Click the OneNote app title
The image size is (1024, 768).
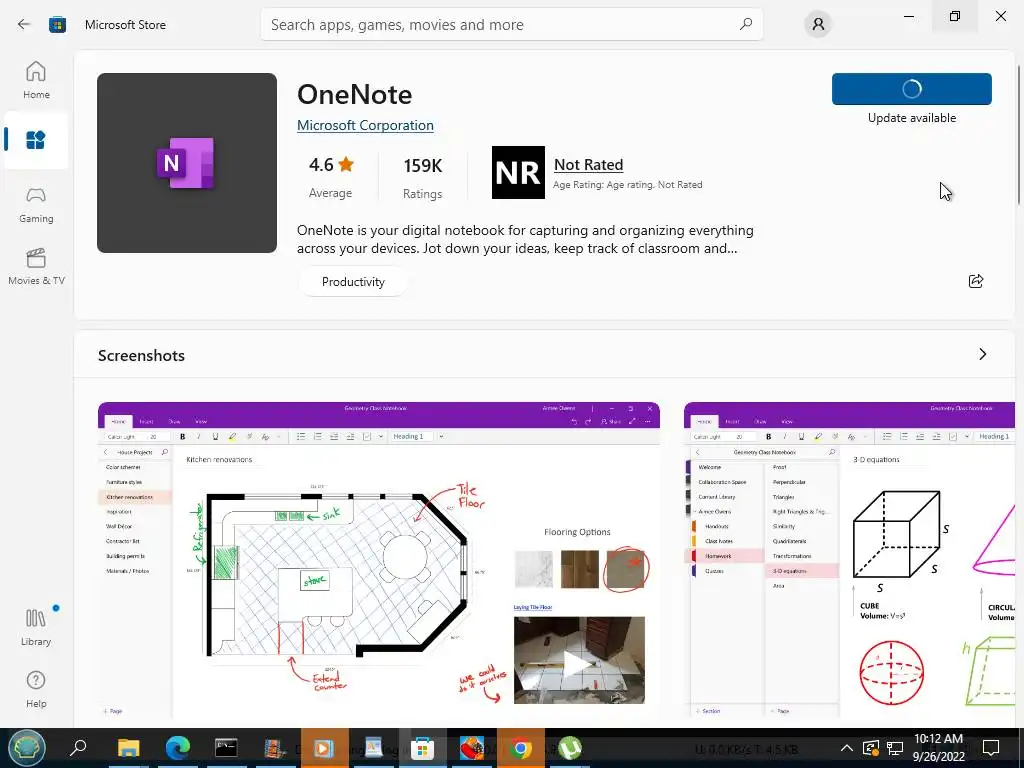point(355,94)
